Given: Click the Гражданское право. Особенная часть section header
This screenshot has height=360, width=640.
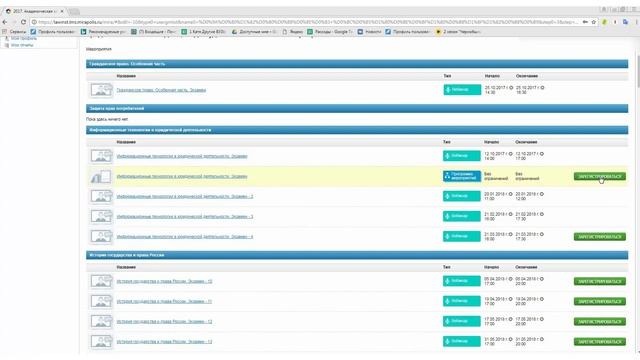Looking at the screenshot, I should coord(357,64).
